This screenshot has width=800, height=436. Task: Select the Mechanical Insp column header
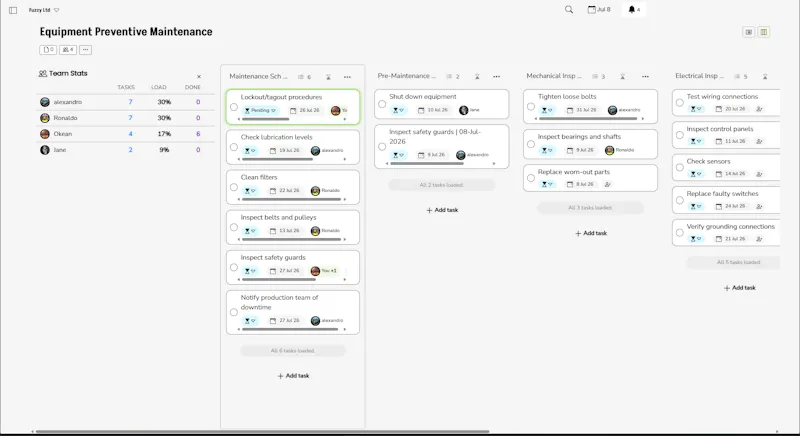[x=554, y=76]
